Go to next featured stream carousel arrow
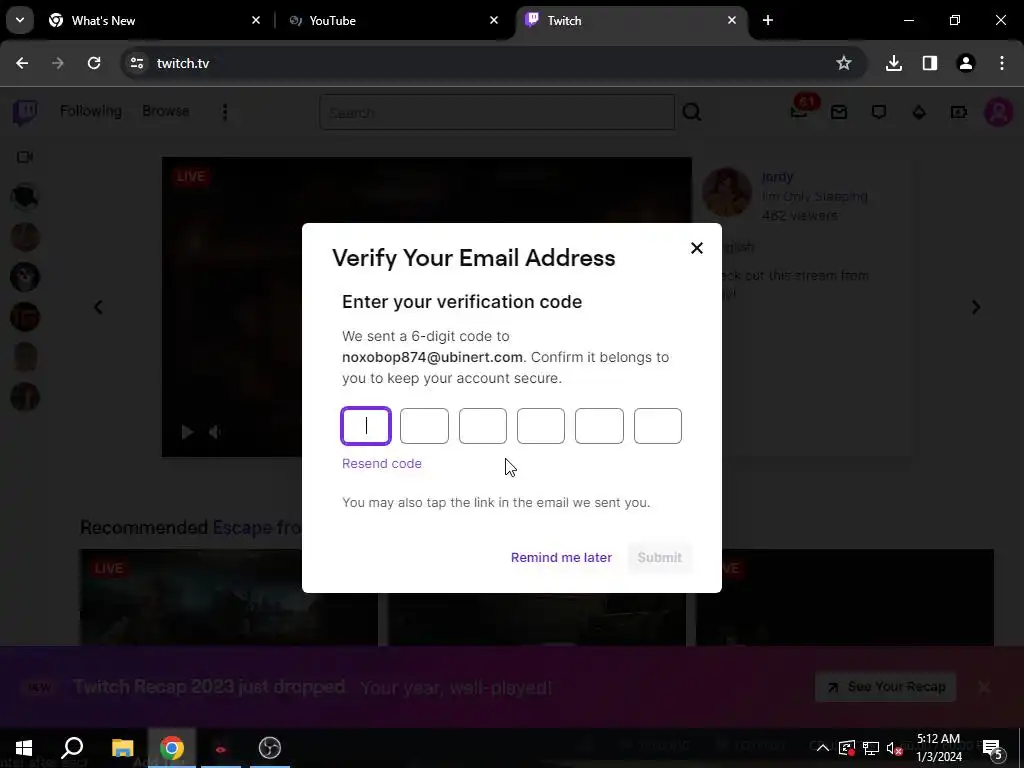The height and width of the screenshot is (768, 1024). point(976,307)
